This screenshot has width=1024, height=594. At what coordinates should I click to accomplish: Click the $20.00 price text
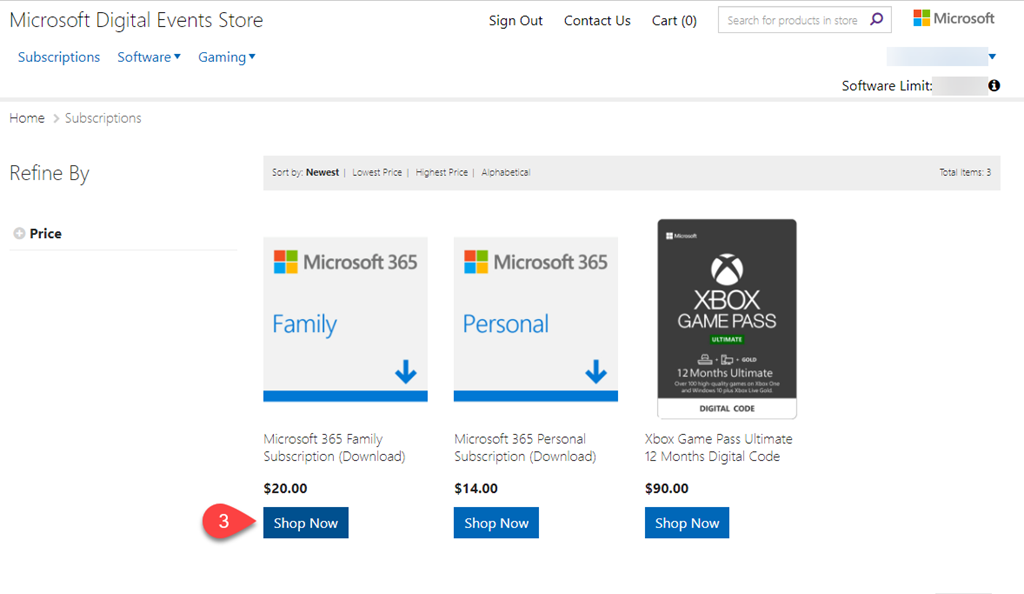point(285,488)
